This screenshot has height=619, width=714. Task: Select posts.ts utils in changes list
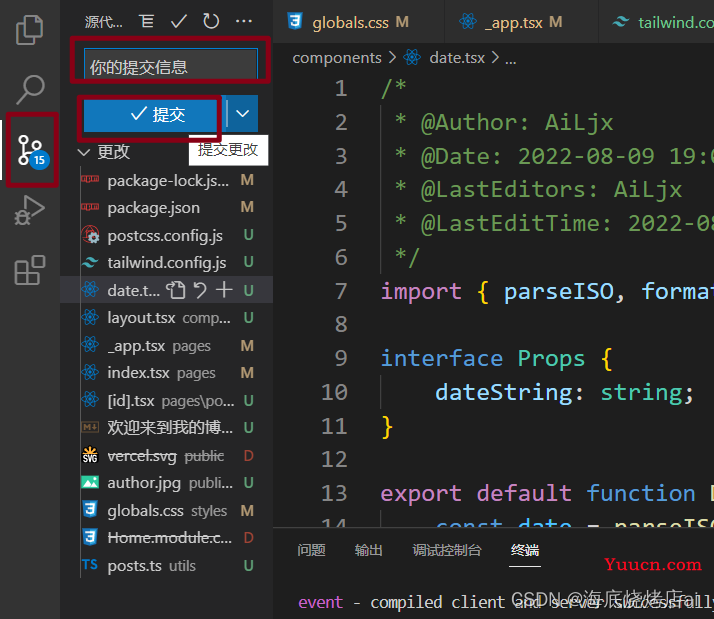pos(167,566)
